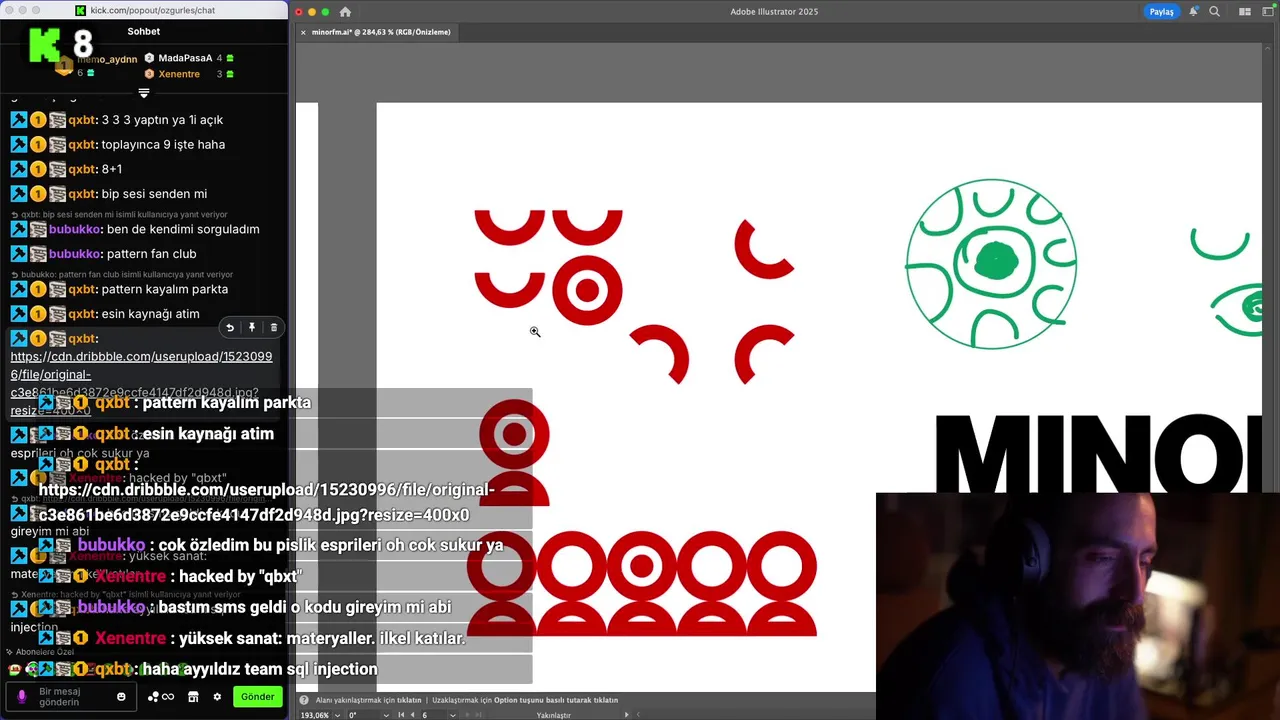Image resolution: width=1280 pixels, height=720 pixels.
Task: Close the minorfm.ai document tab
Action: click(x=303, y=32)
